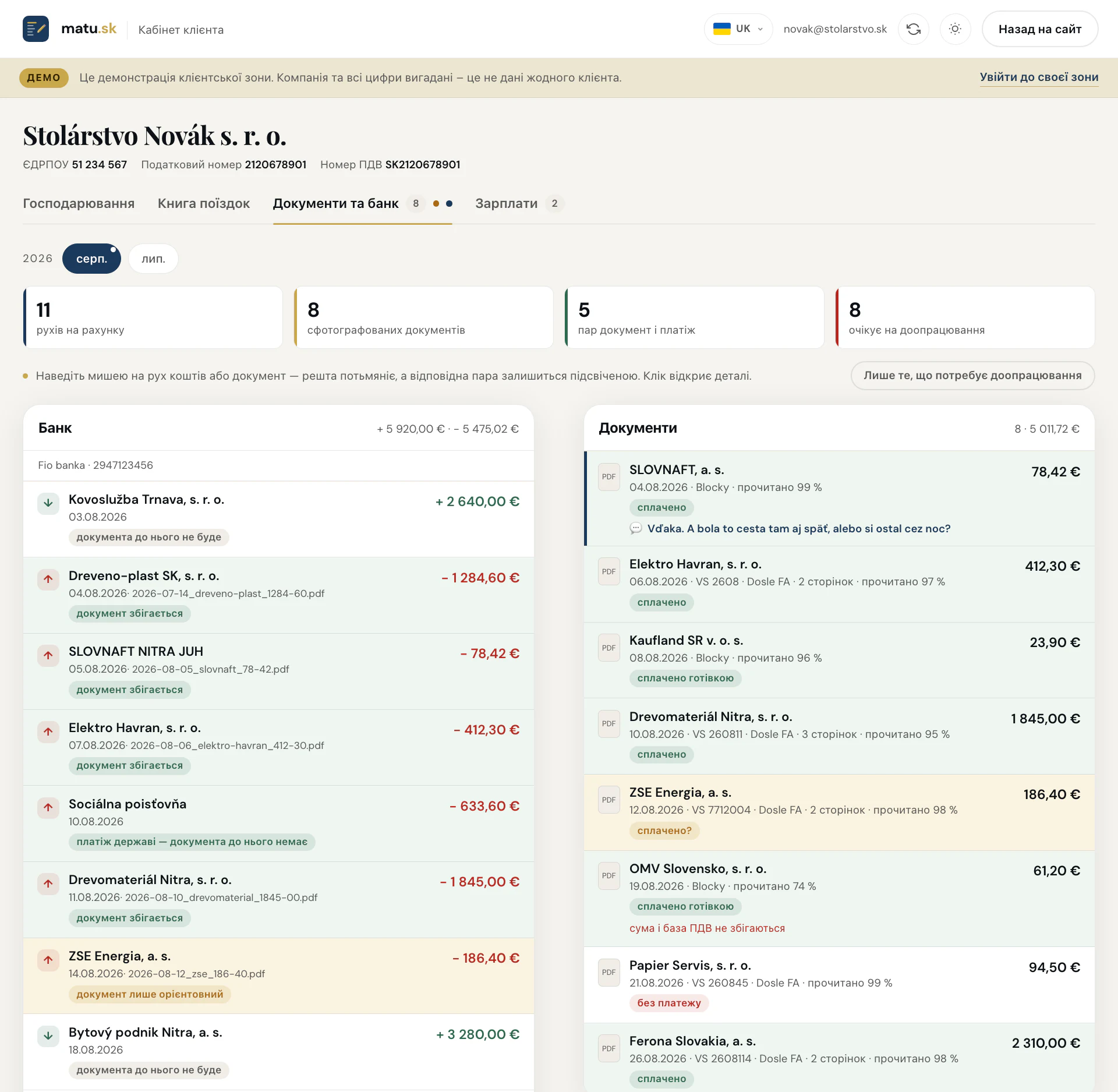This screenshot has height=1092, width=1118.
Task: Click the amount + 2 640,00 €
Action: pos(477,501)
